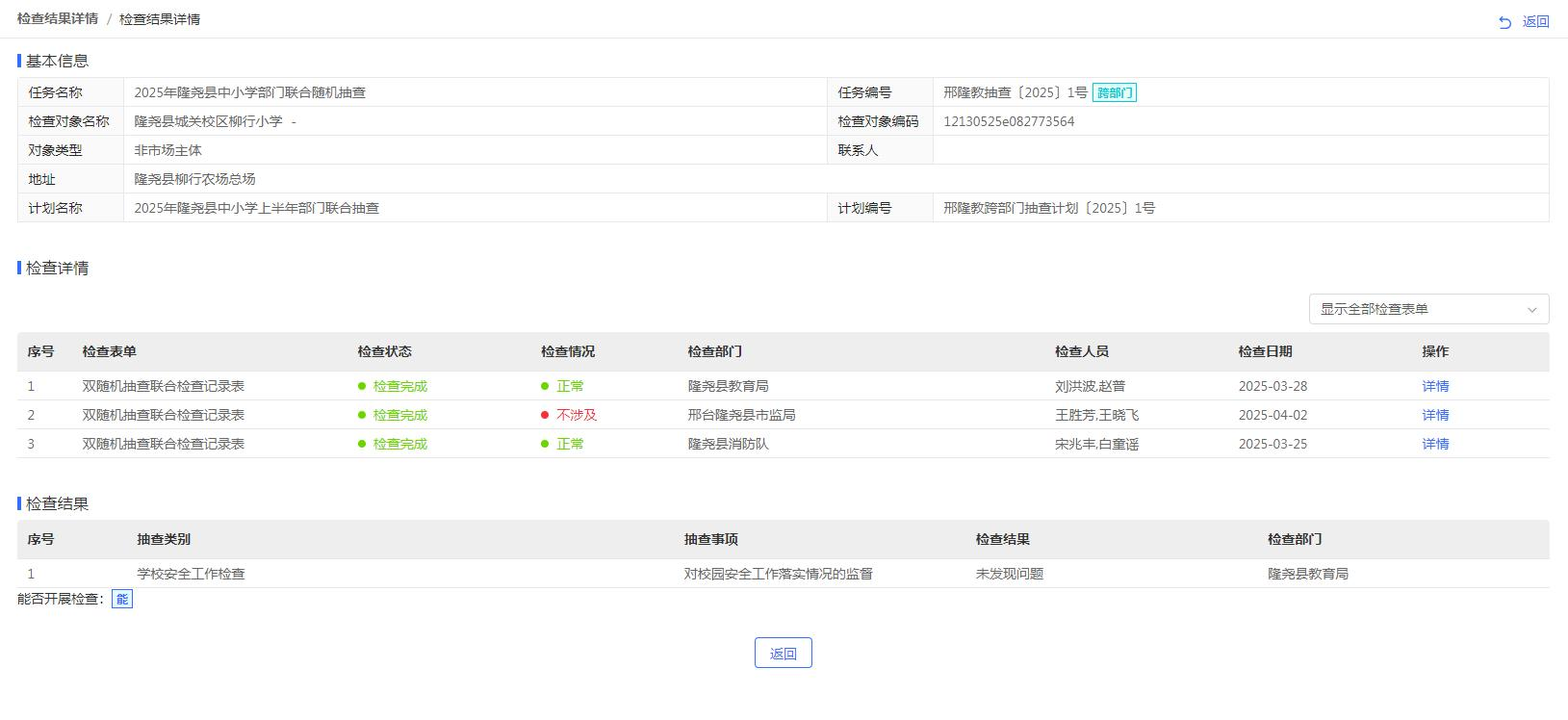Open 详情 for the 邢台隆尧县市监局 row
This screenshot has width=1568, height=720.
pos(1435,415)
